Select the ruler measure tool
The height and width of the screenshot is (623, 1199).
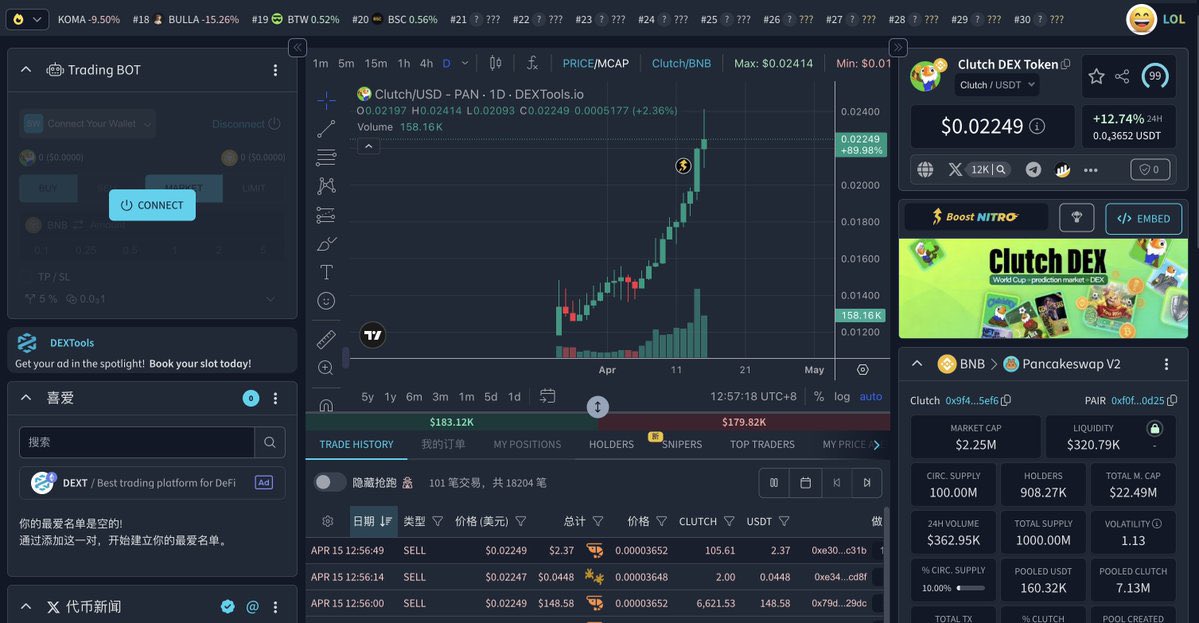coord(326,339)
